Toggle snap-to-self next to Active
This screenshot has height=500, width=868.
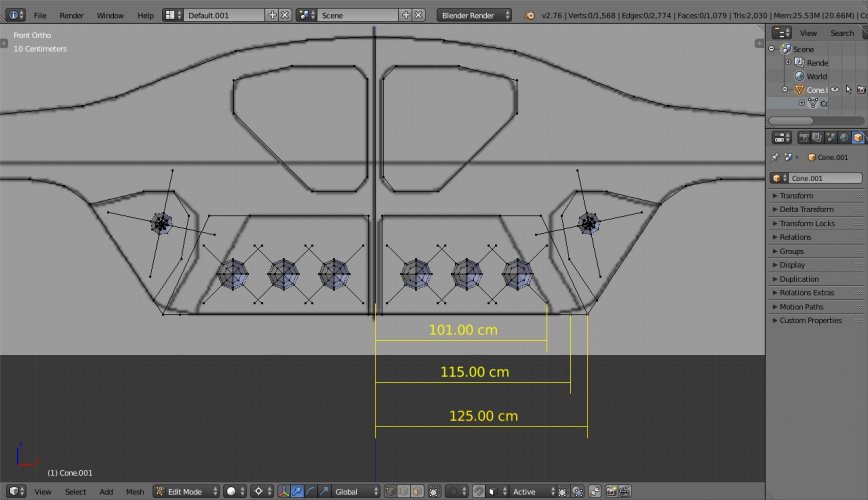click(562, 491)
